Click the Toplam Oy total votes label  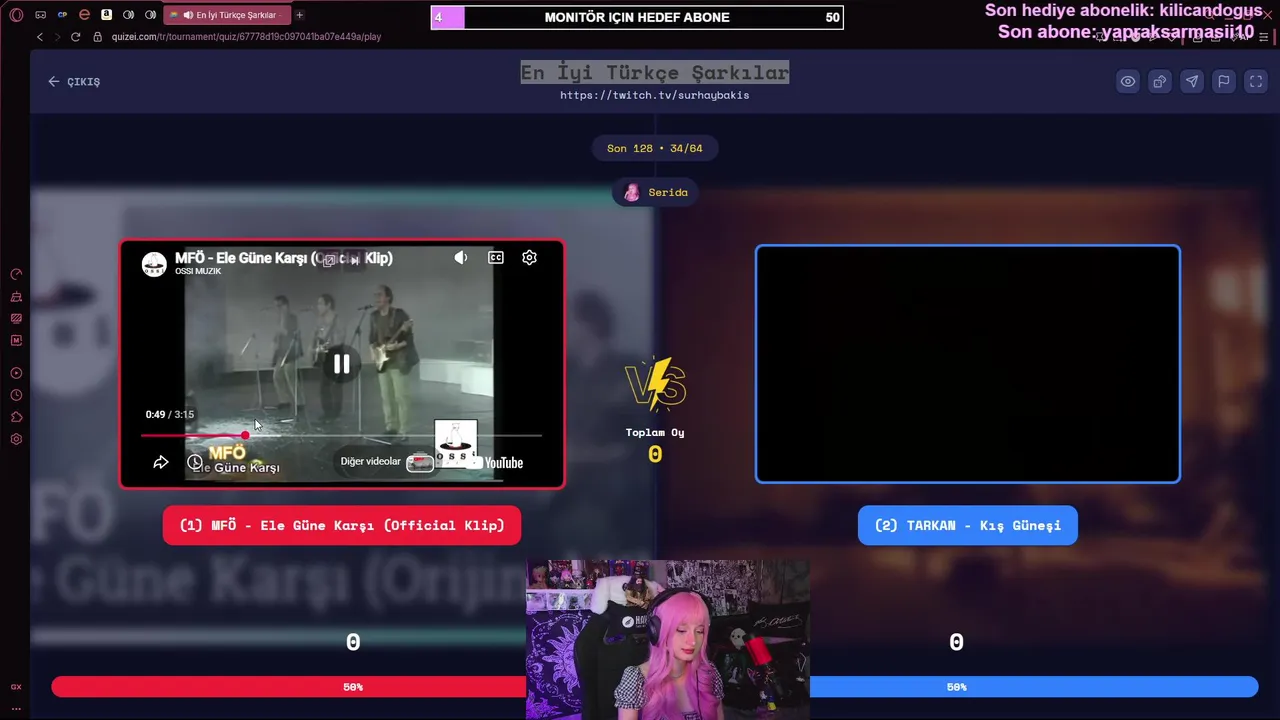tap(655, 432)
